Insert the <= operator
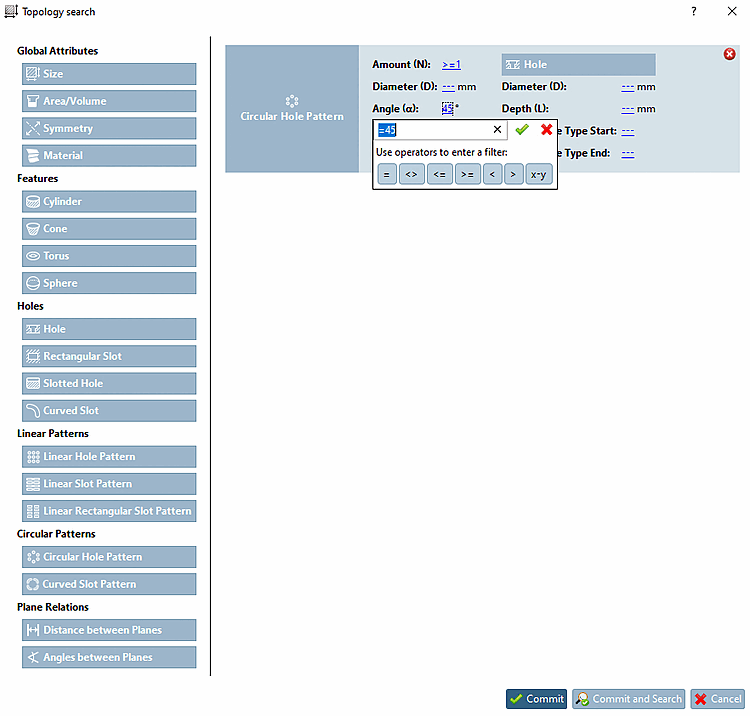 point(440,175)
